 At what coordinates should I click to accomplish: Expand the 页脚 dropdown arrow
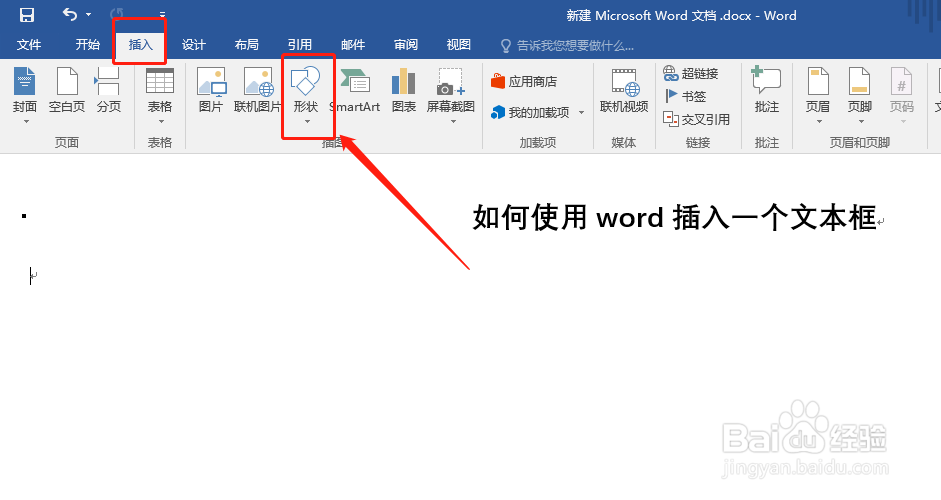[x=861, y=122]
